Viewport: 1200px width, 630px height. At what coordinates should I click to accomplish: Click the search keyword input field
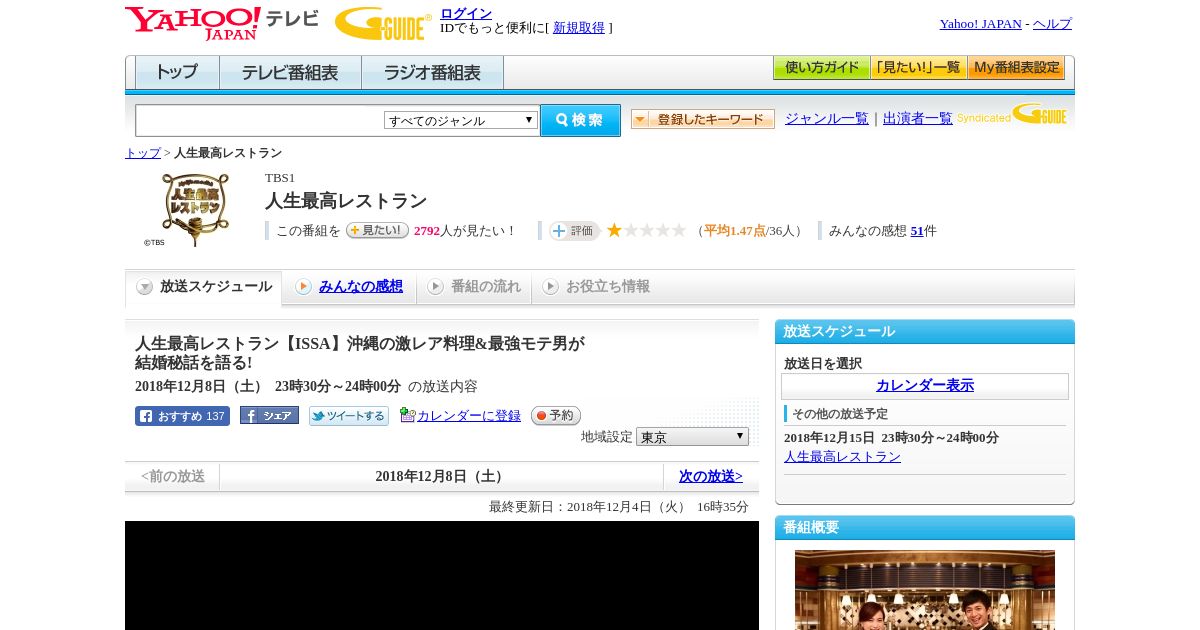tap(260, 120)
